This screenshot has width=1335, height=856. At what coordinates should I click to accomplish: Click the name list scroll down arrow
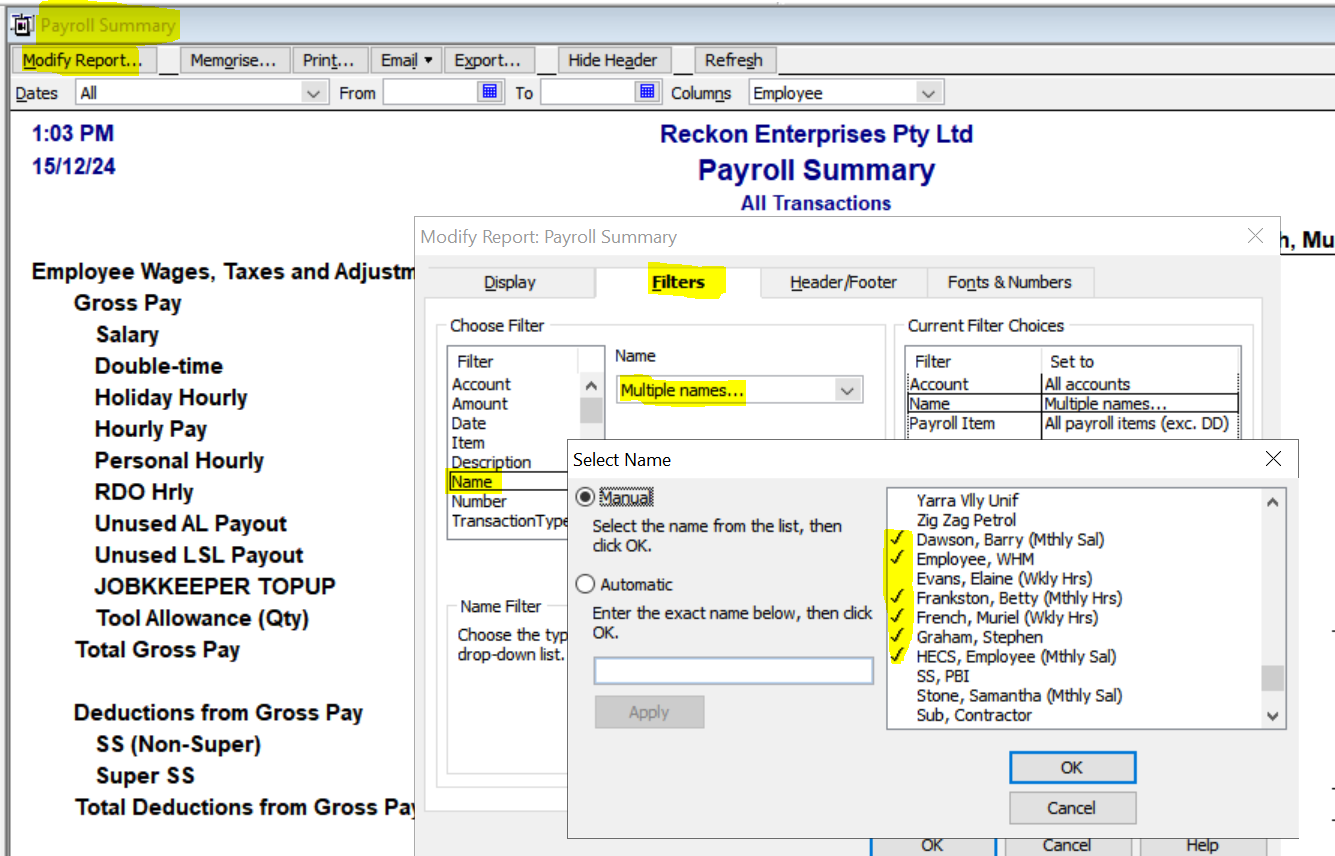(x=1272, y=715)
